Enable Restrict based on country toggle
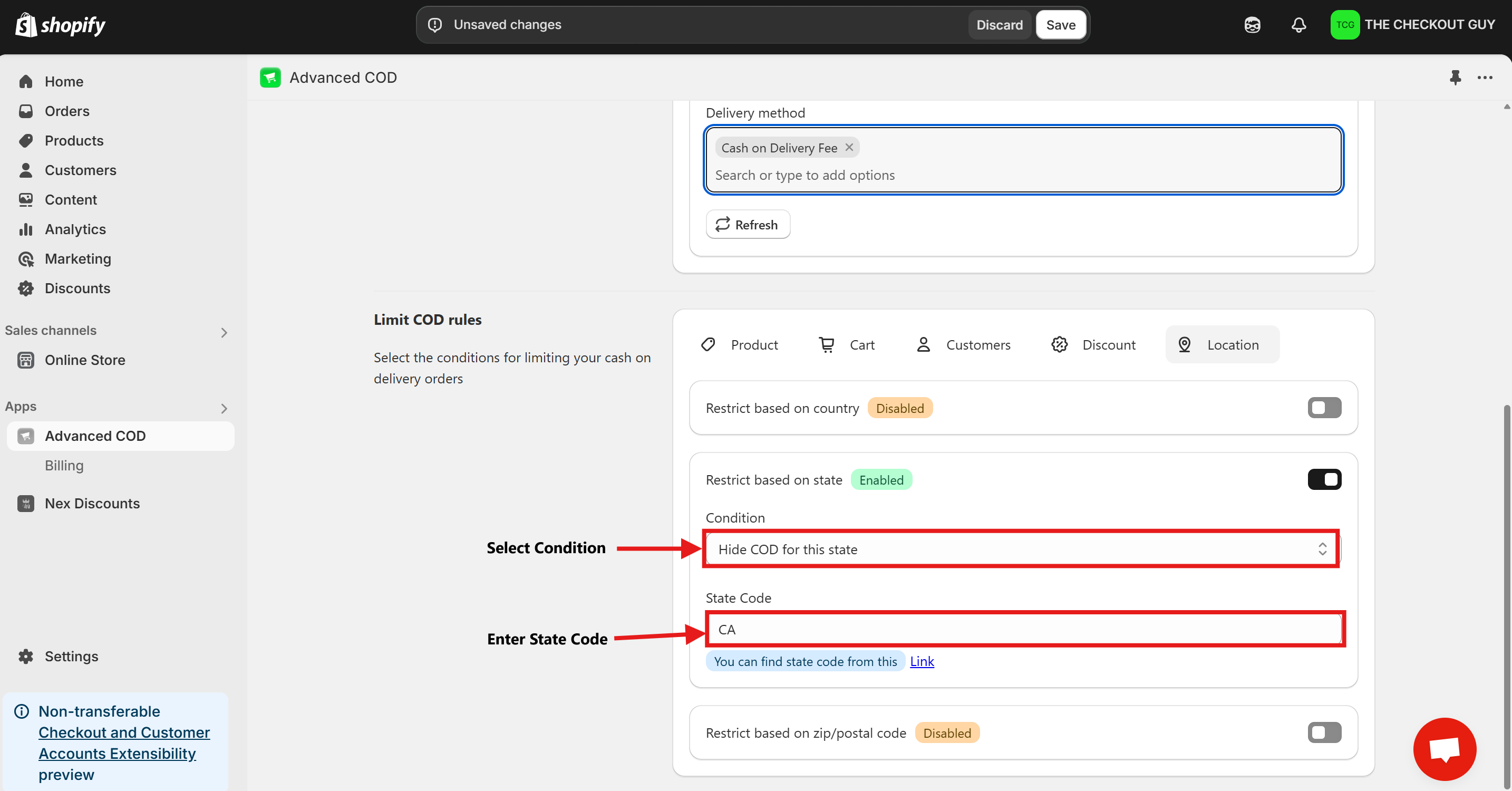This screenshot has width=1512, height=791. coord(1324,408)
